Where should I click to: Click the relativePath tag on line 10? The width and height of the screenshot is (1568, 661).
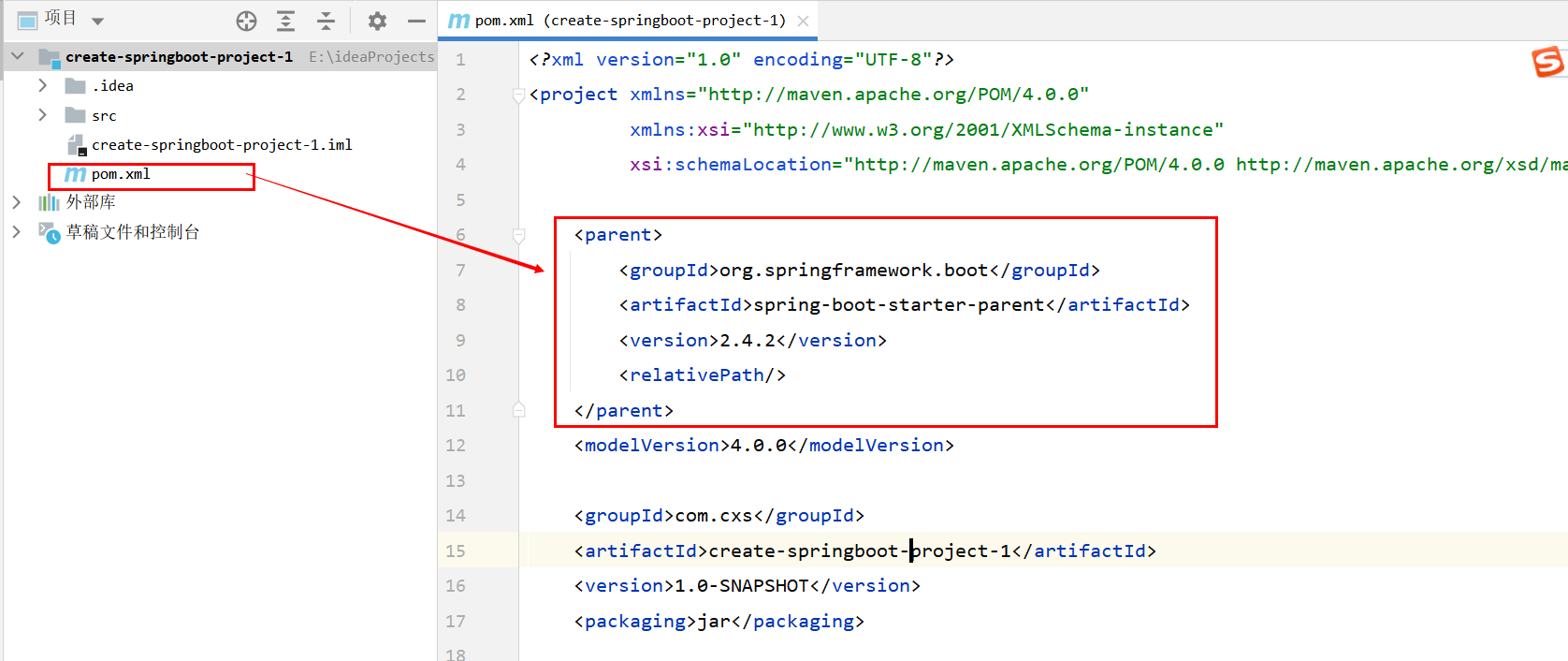coord(703,375)
